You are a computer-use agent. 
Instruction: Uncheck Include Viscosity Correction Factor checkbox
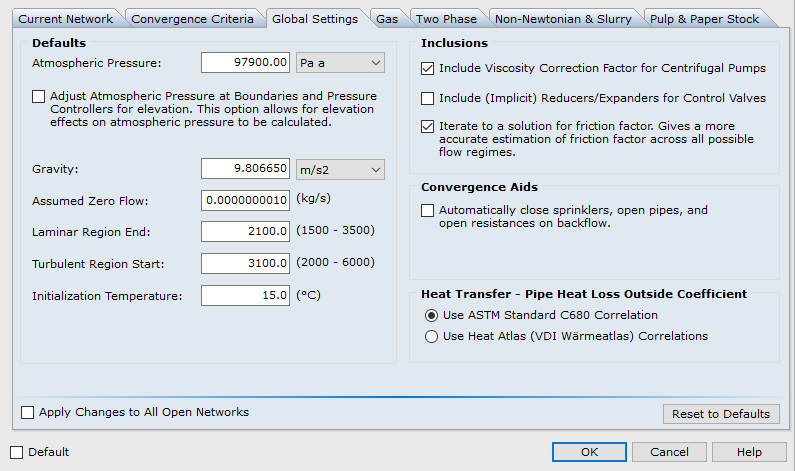point(428,69)
